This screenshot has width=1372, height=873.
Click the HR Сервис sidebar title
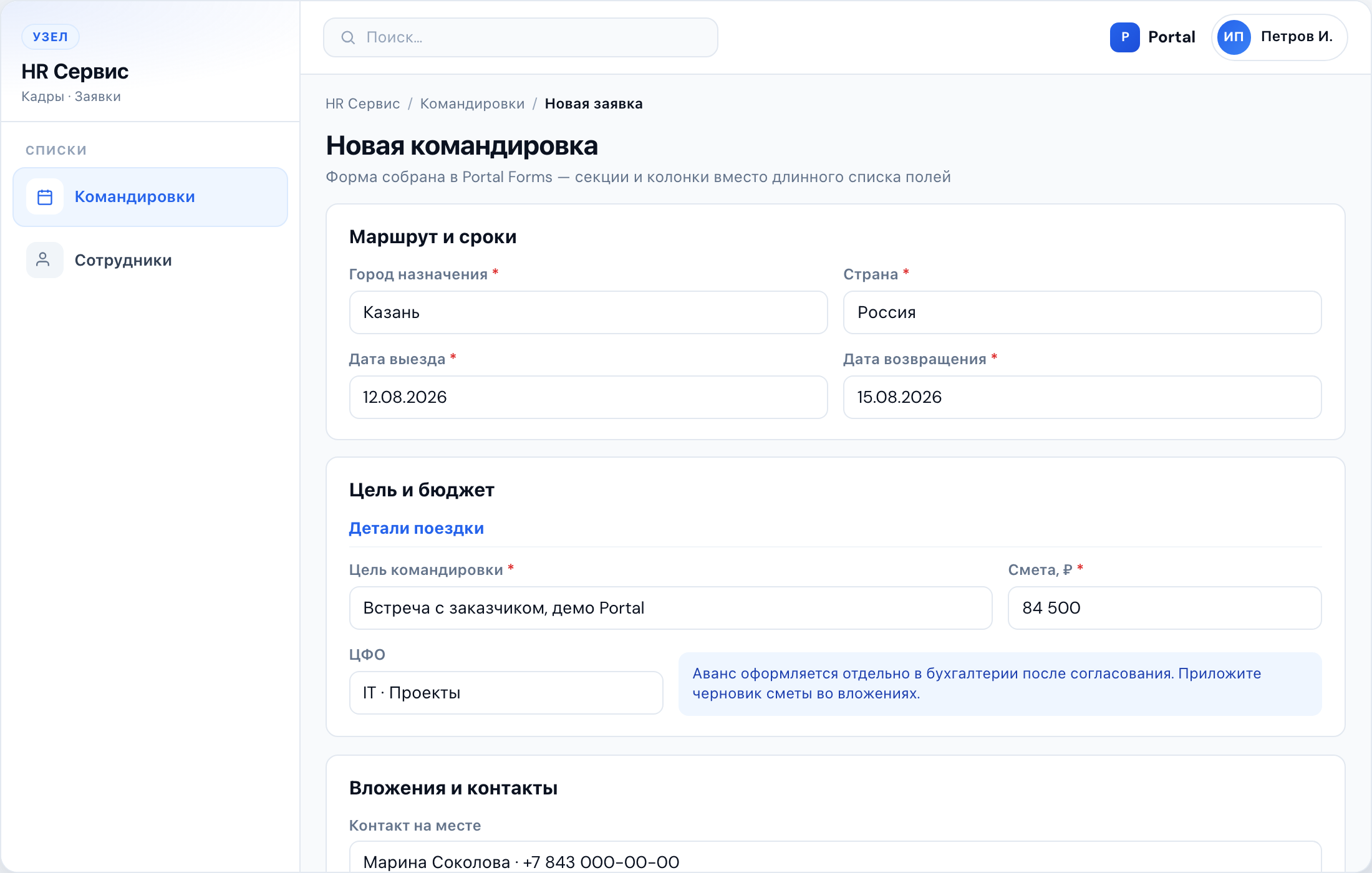point(75,72)
